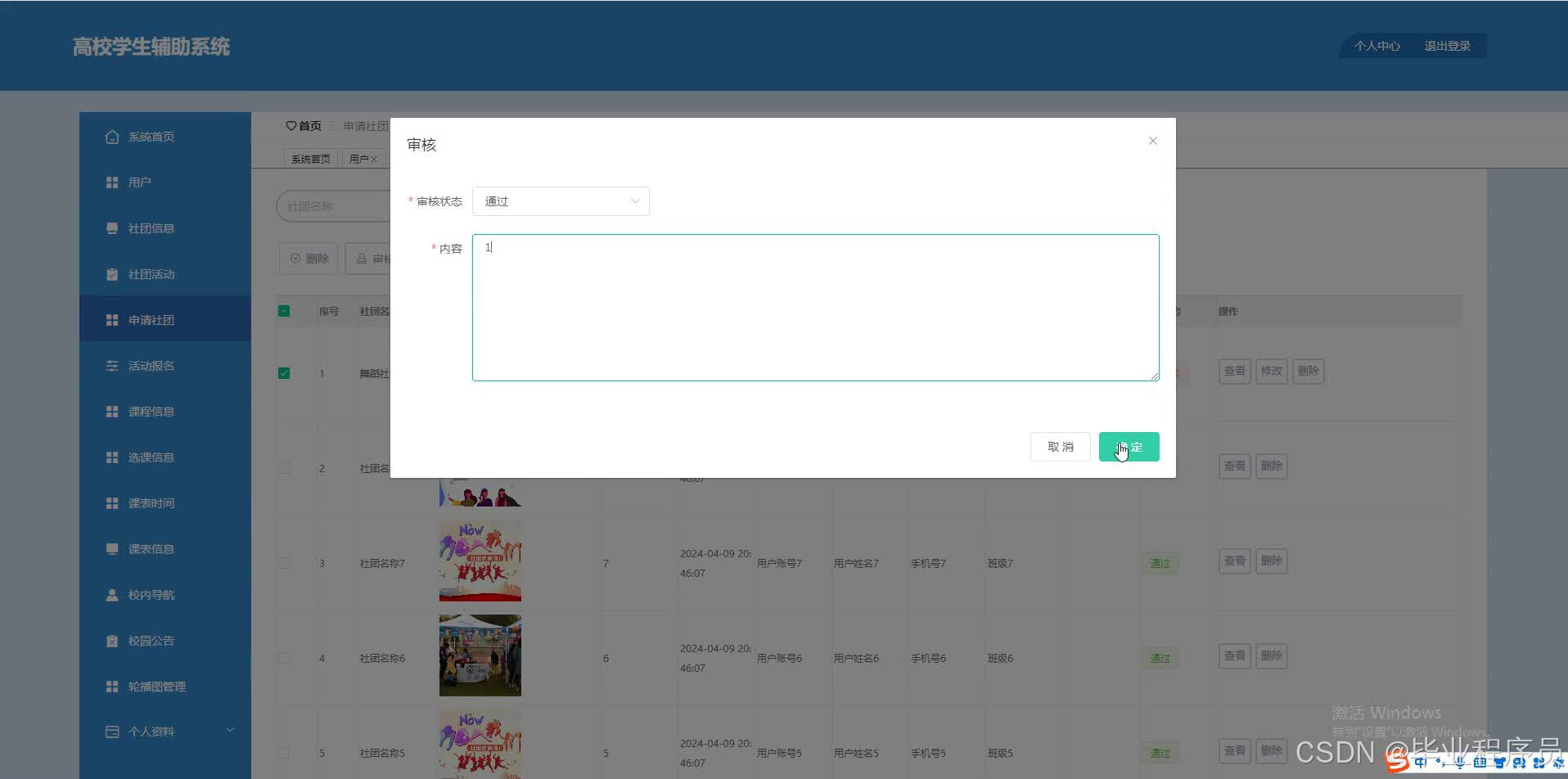Toggle the 中 Chinese mode in IME bar
The height and width of the screenshot is (779, 1568).
point(1420,763)
